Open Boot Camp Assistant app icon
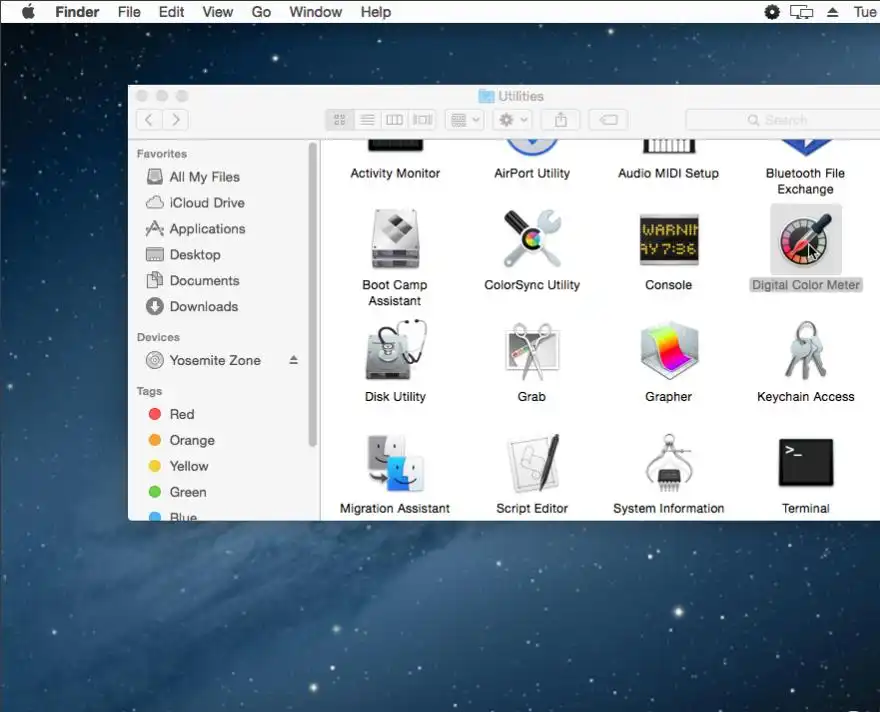 [395, 240]
